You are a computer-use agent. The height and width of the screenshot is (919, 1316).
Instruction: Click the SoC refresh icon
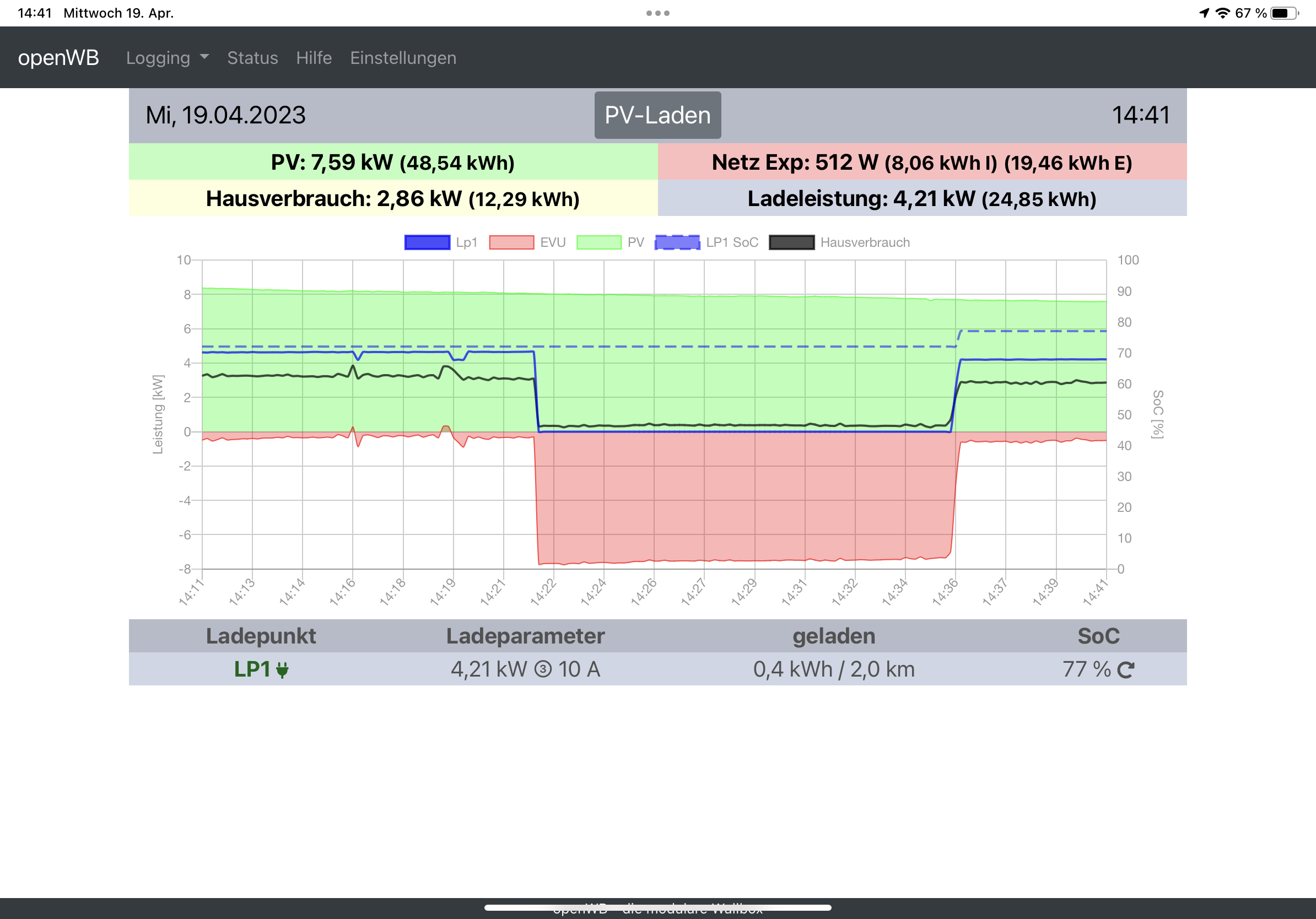pyautogui.click(x=1126, y=670)
